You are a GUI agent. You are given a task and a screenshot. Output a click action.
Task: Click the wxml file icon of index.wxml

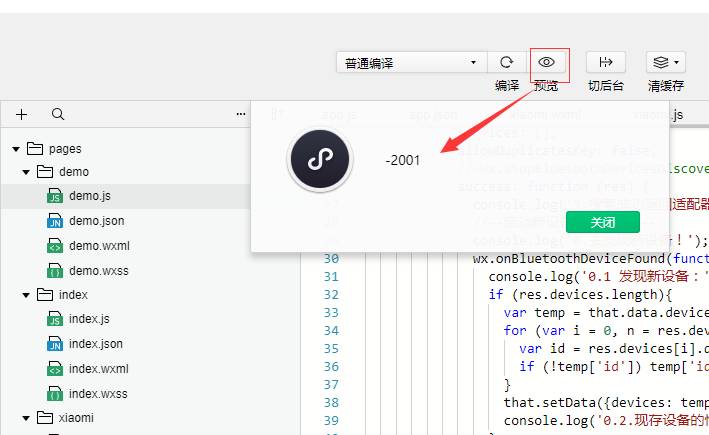[55, 369]
